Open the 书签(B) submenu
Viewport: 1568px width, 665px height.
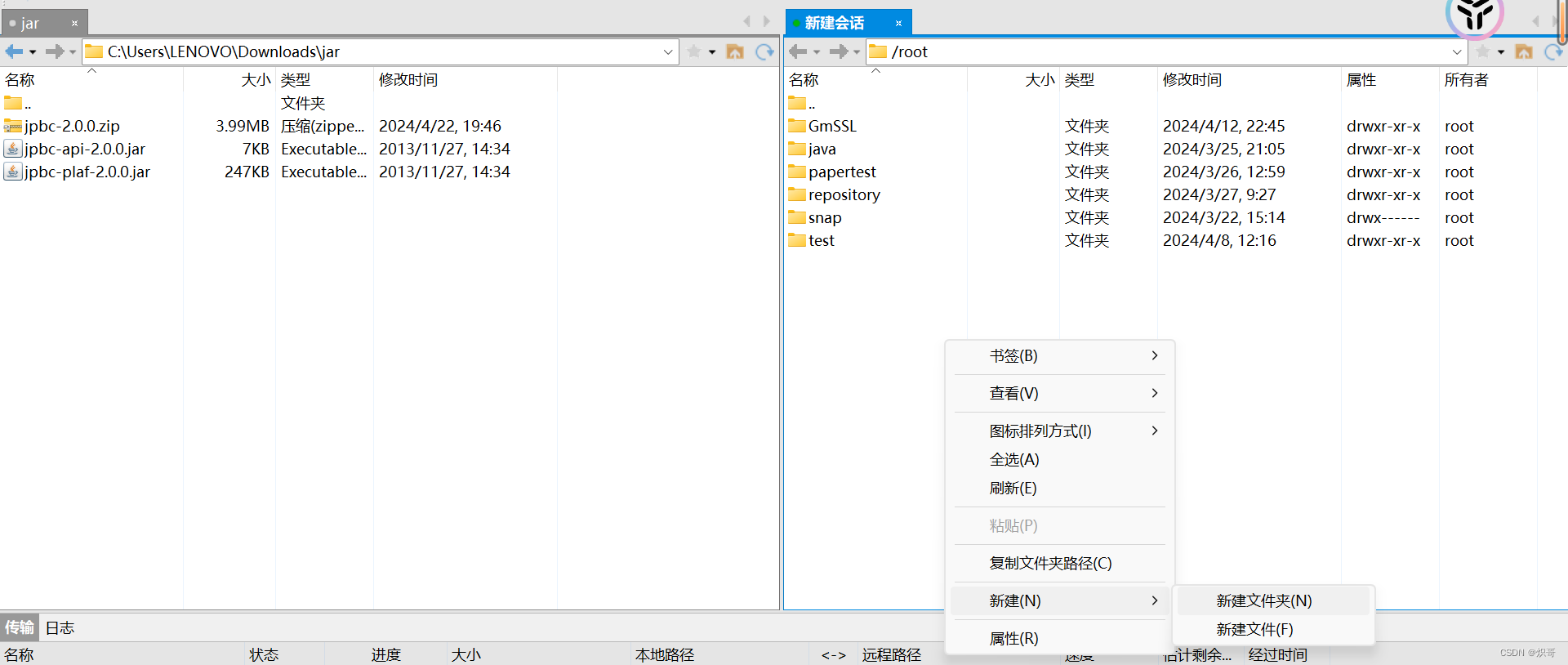point(1059,356)
